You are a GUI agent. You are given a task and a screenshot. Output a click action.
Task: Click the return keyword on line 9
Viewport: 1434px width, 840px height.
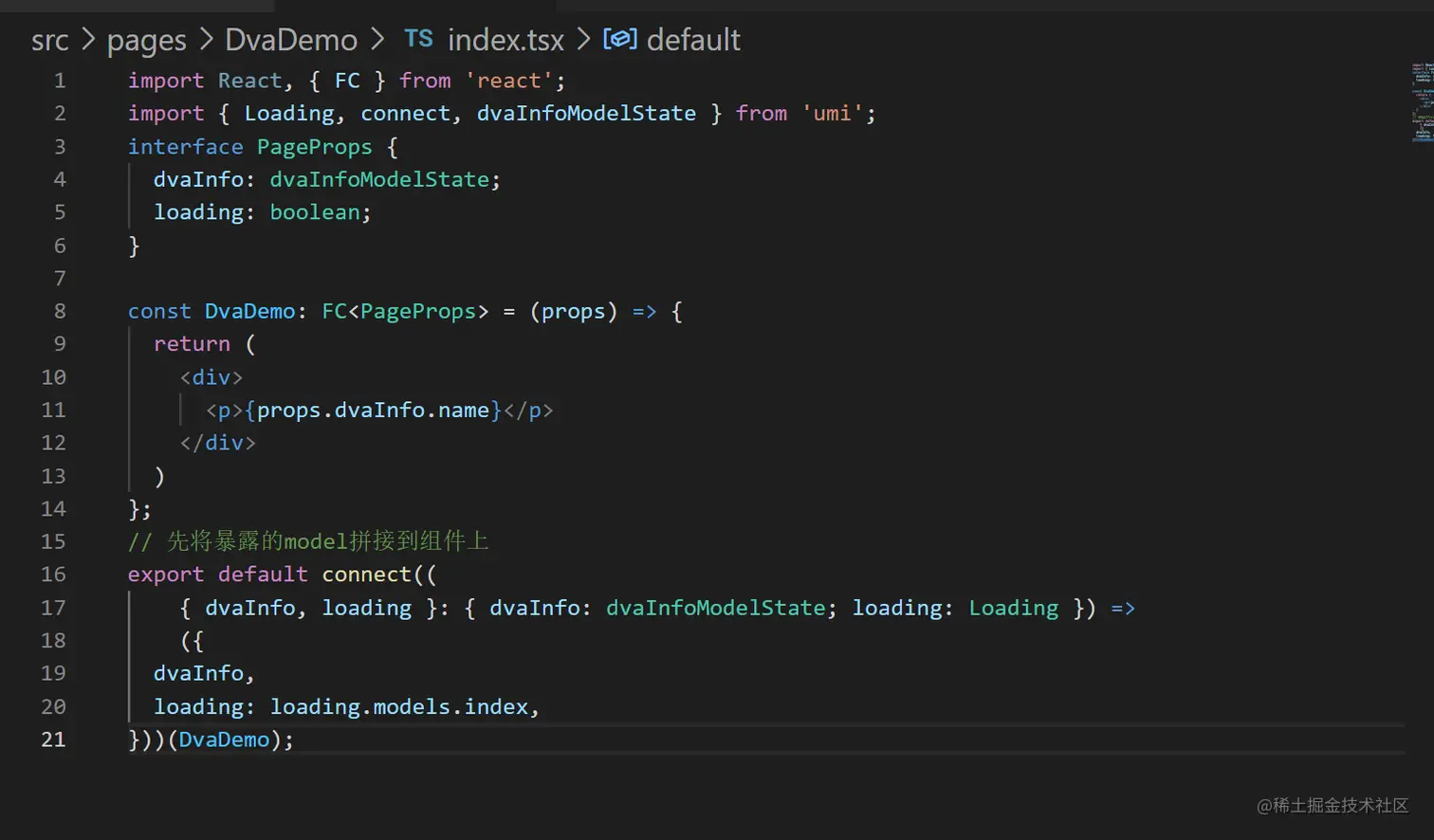click(x=193, y=344)
